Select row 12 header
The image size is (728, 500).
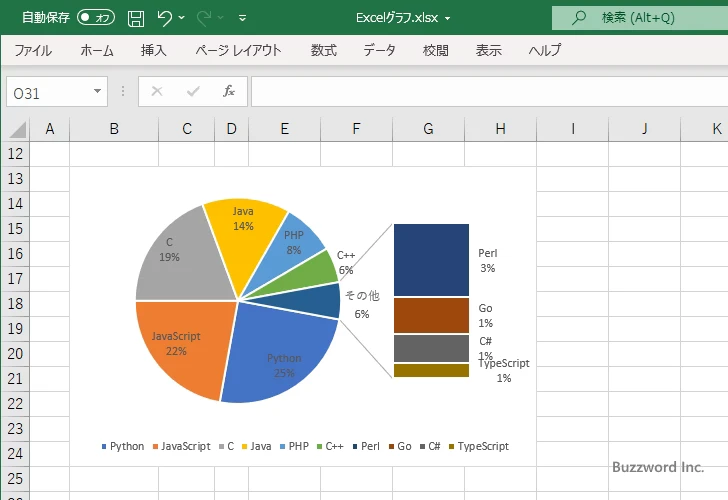[15, 154]
